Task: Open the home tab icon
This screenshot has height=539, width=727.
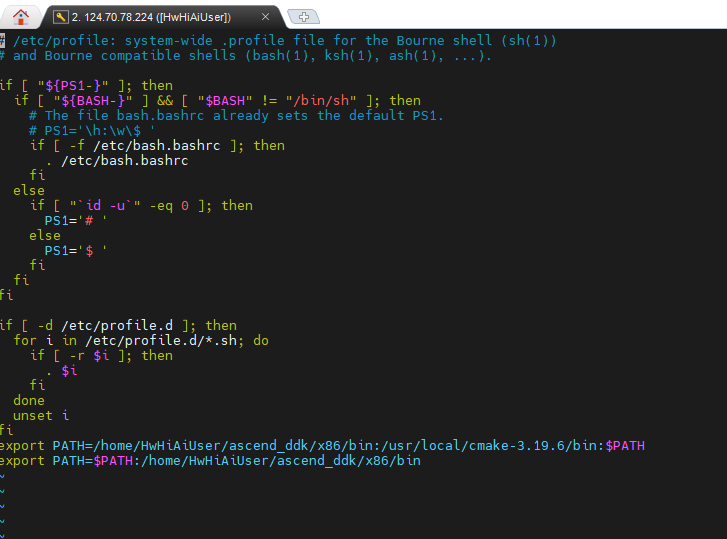Action: click(20, 17)
